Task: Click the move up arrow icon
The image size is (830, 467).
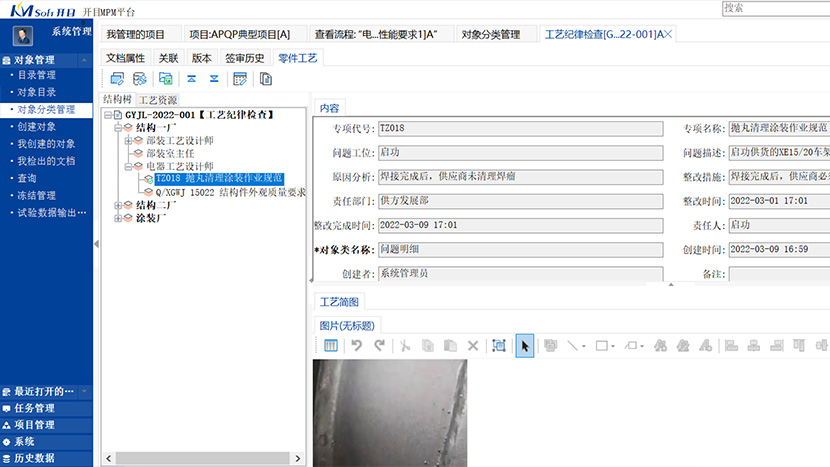Action: [191, 79]
